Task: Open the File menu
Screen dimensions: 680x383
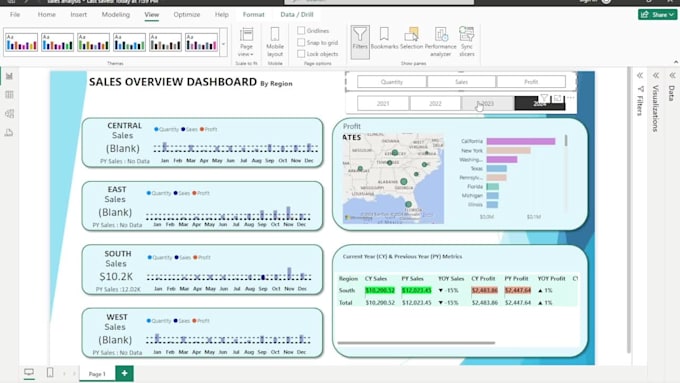Action: [x=15, y=14]
